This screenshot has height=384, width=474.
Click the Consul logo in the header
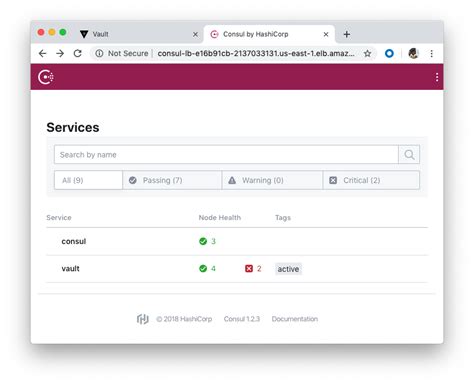[x=46, y=77]
